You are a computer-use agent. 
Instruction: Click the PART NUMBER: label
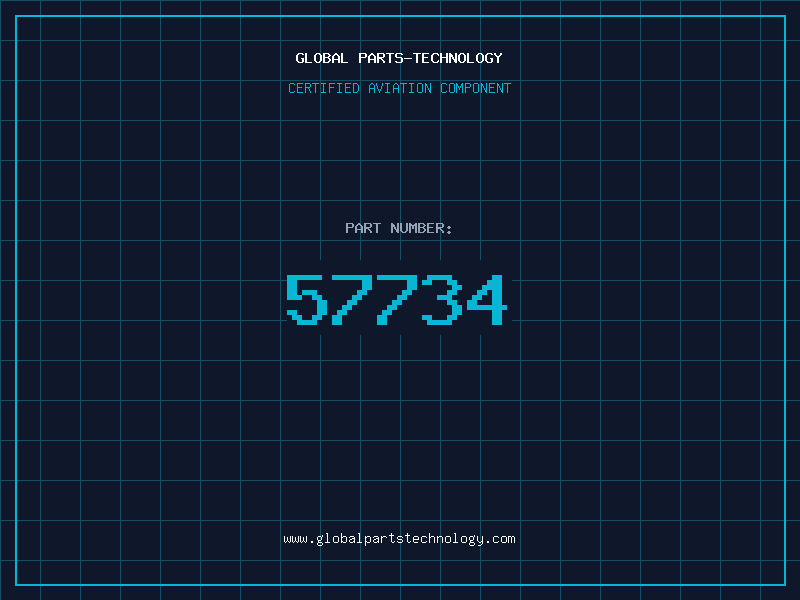pyautogui.click(x=398, y=228)
